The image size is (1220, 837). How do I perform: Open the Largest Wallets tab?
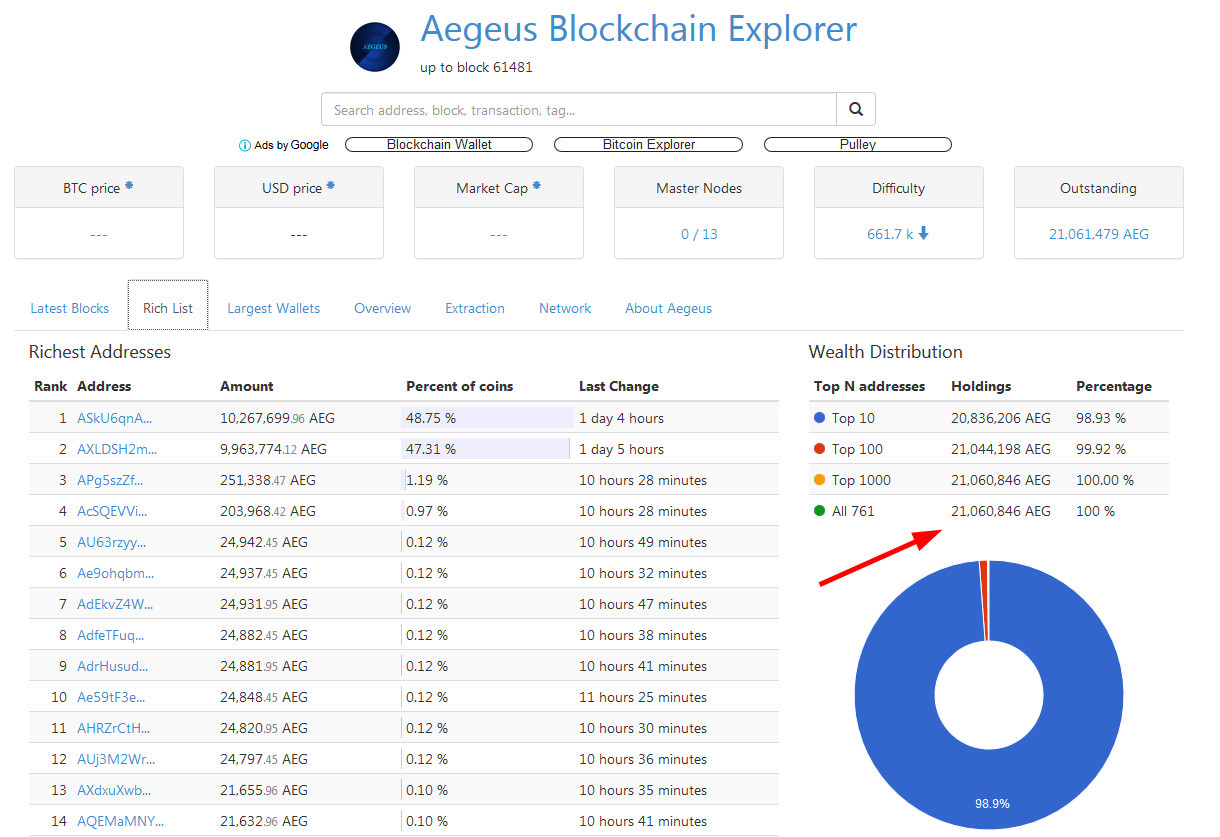click(x=273, y=308)
